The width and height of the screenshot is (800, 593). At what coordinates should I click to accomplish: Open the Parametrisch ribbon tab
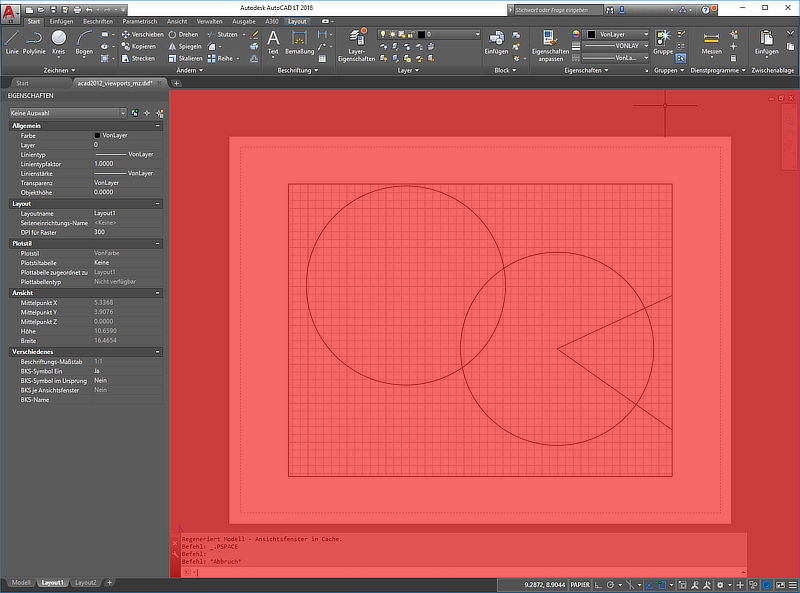pos(140,21)
